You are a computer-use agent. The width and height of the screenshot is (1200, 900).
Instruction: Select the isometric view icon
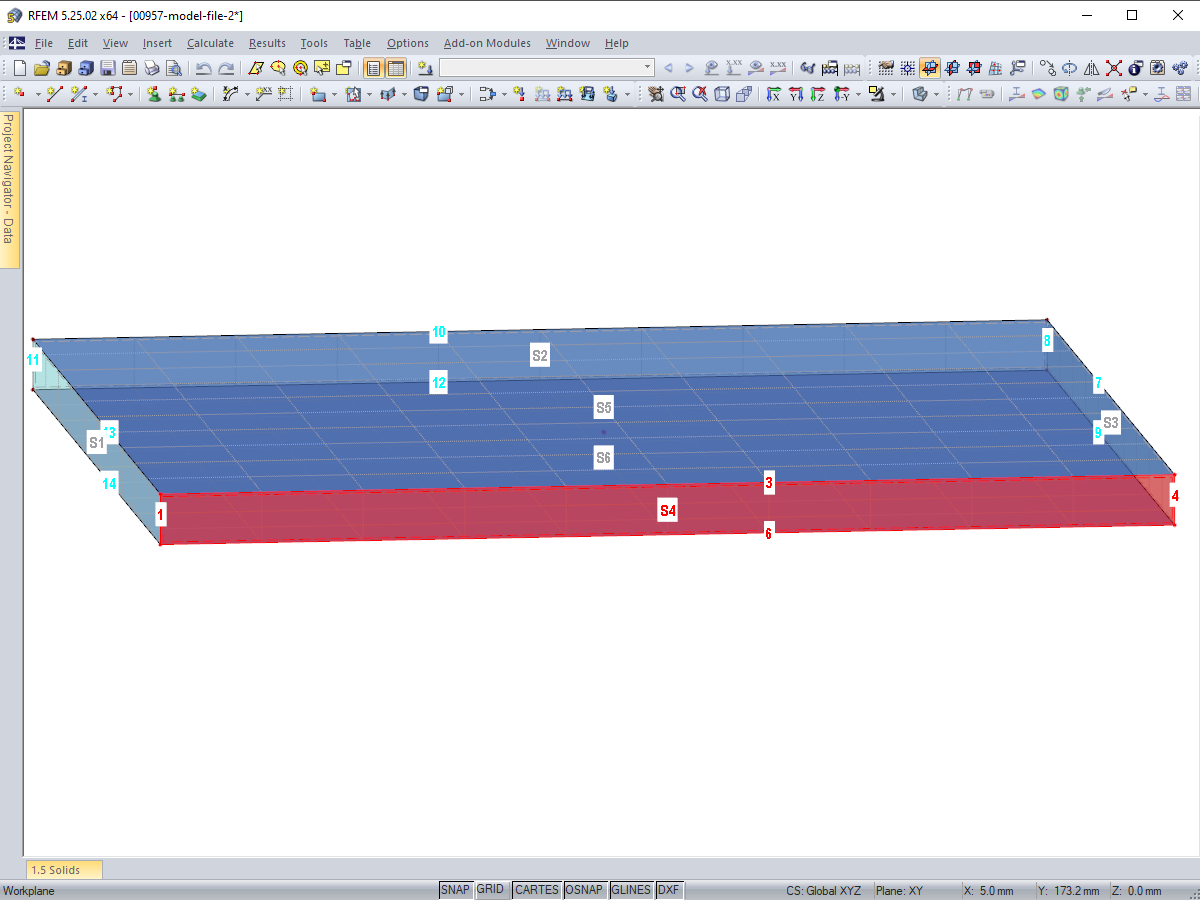click(720, 93)
